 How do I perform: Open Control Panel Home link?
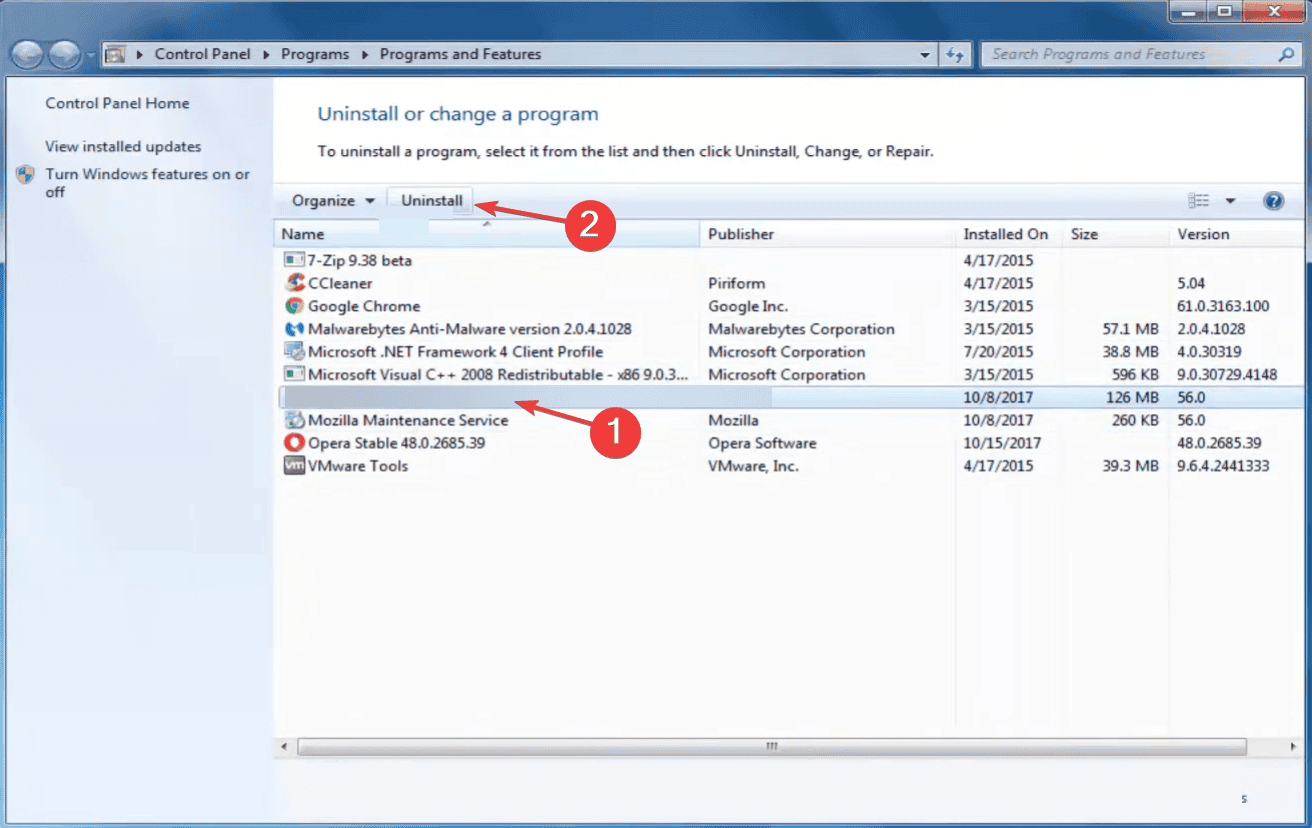coord(117,103)
